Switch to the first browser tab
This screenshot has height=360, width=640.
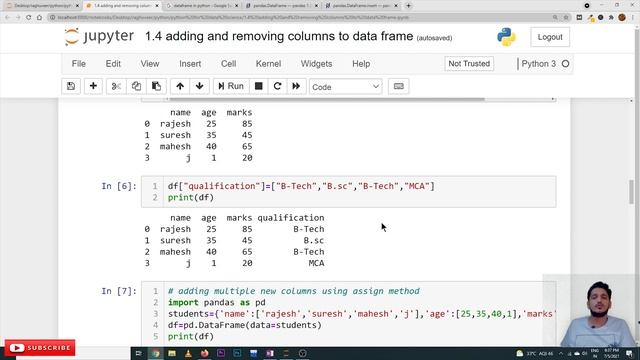pyautogui.click(x=43, y=6)
